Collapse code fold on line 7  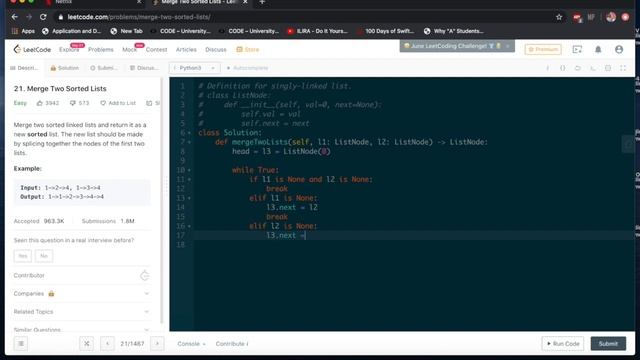coord(189,142)
